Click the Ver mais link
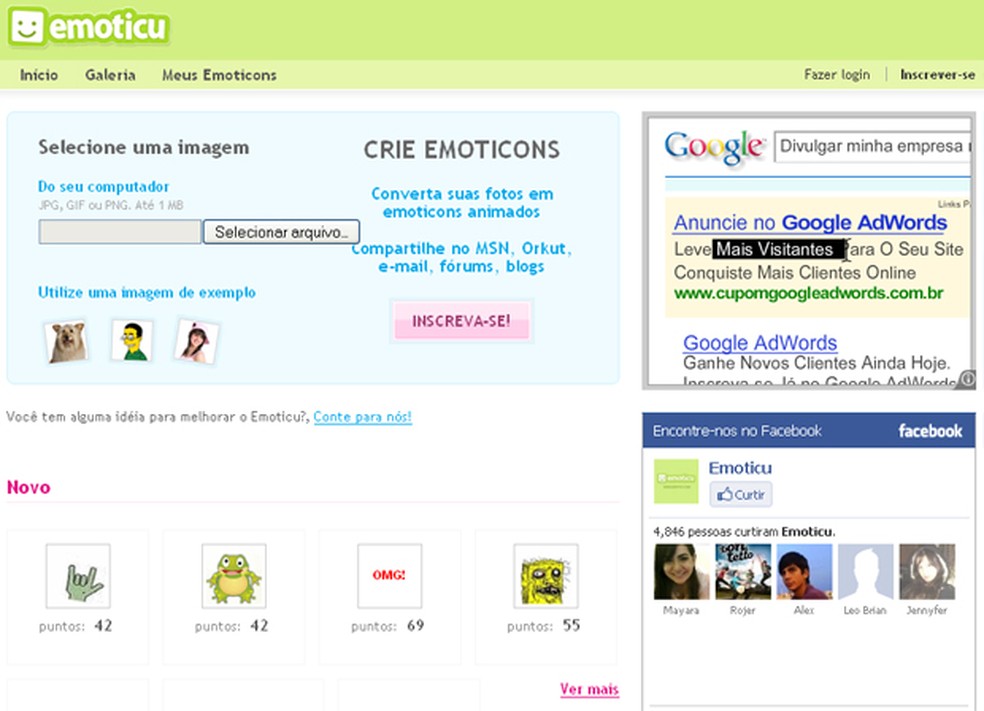The height and width of the screenshot is (711, 984). coord(589,689)
